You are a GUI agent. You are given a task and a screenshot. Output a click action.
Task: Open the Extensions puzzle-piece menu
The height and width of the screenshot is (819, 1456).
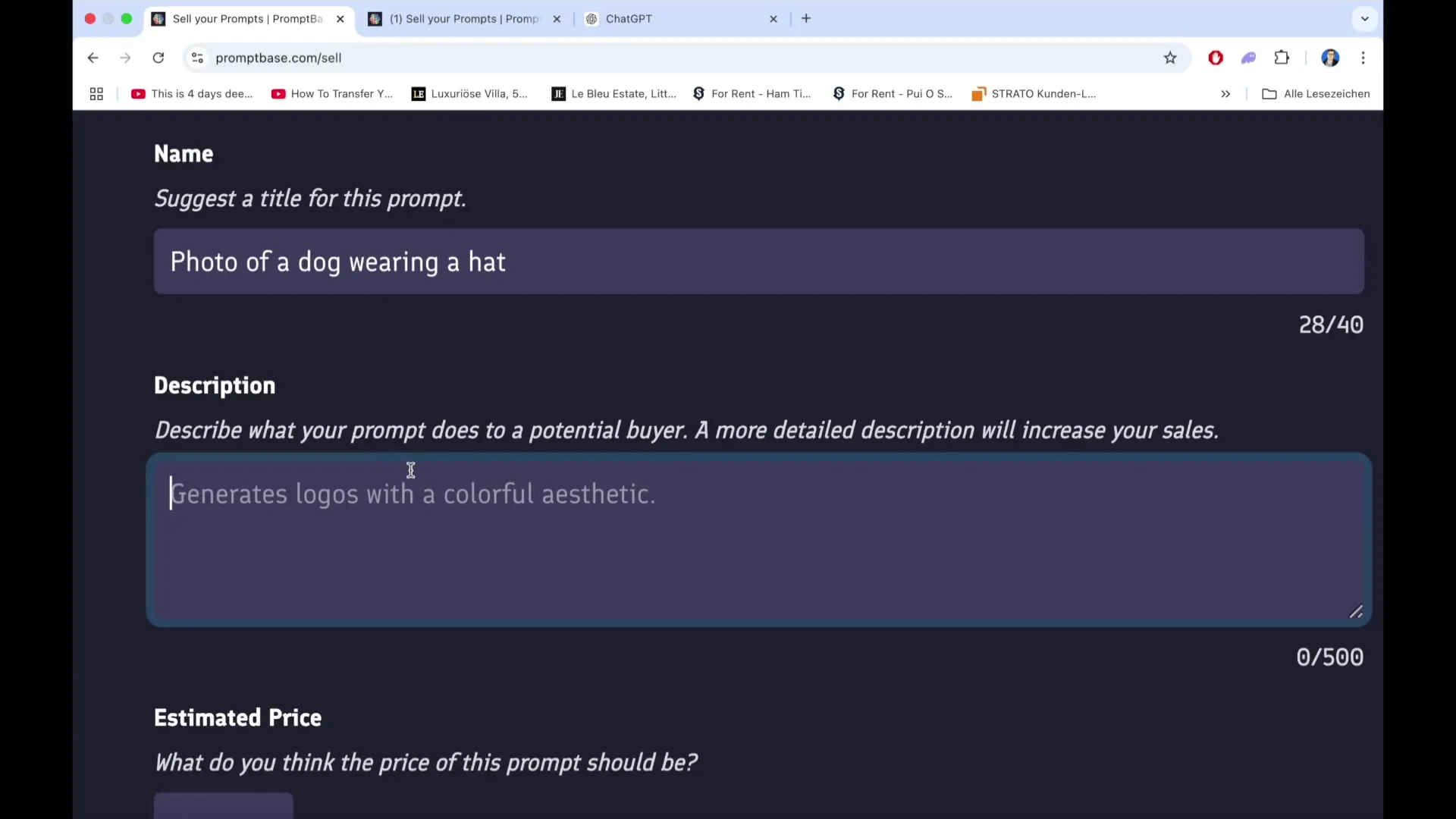[x=1282, y=58]
